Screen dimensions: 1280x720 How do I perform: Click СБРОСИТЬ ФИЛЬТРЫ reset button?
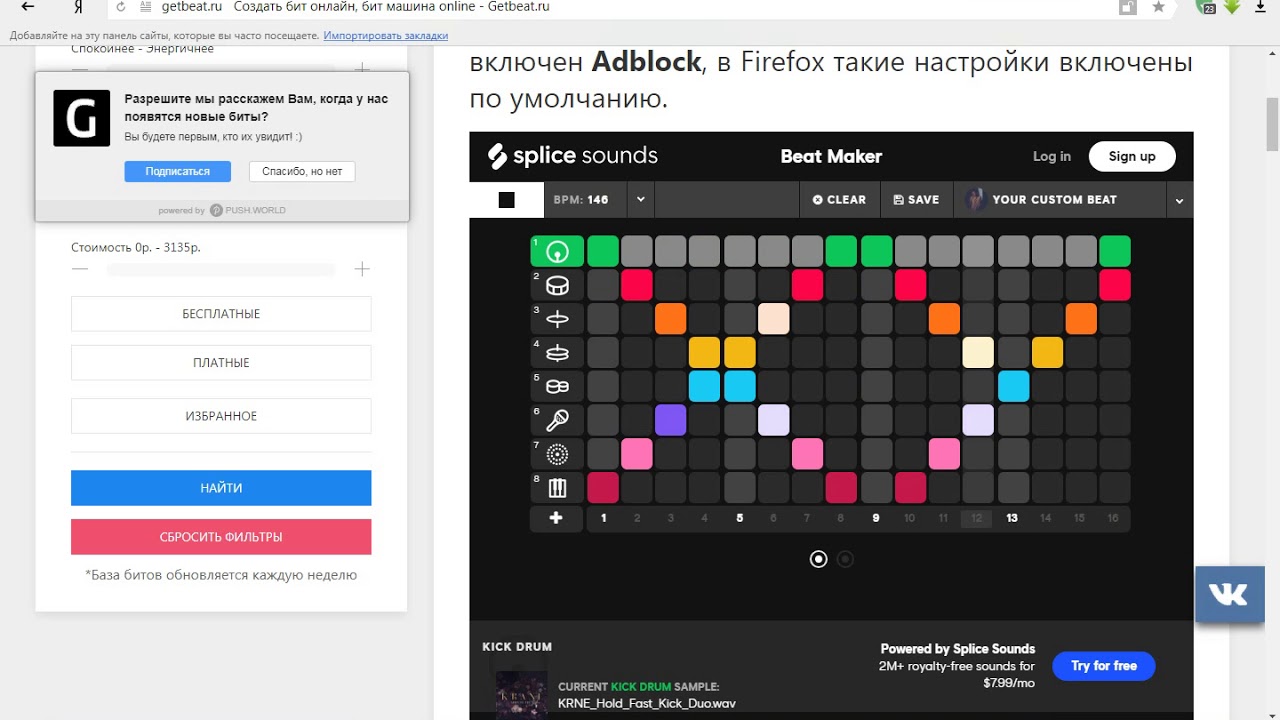pos(221,537)
